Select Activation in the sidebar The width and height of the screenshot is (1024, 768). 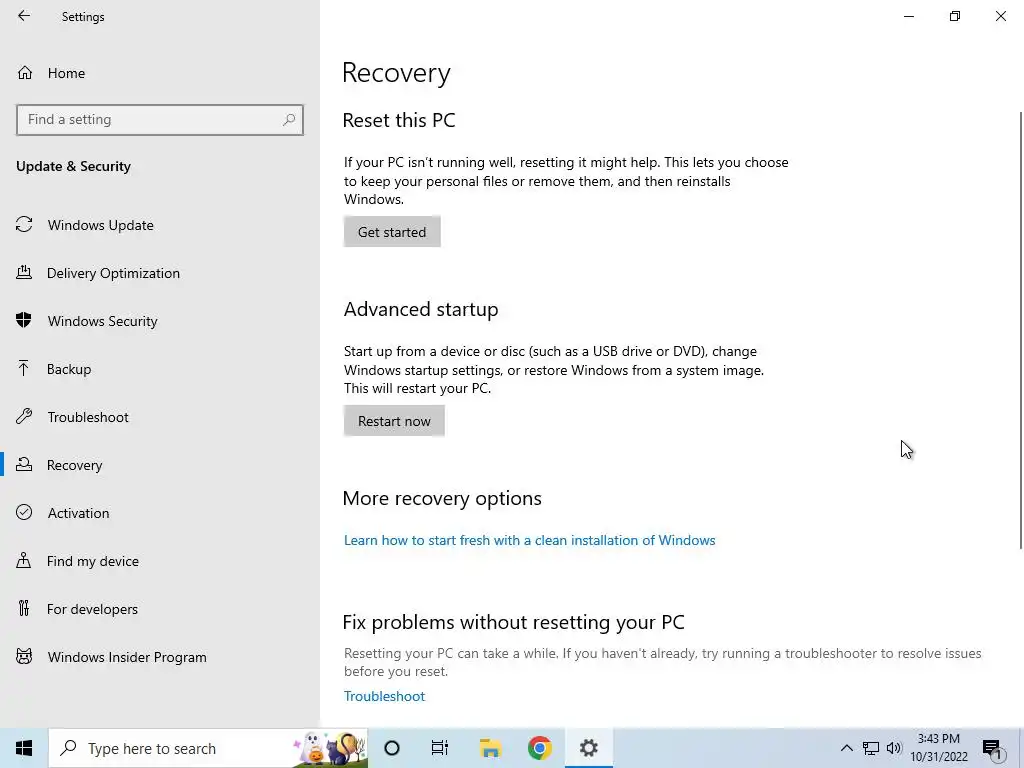tap(78, 513)
